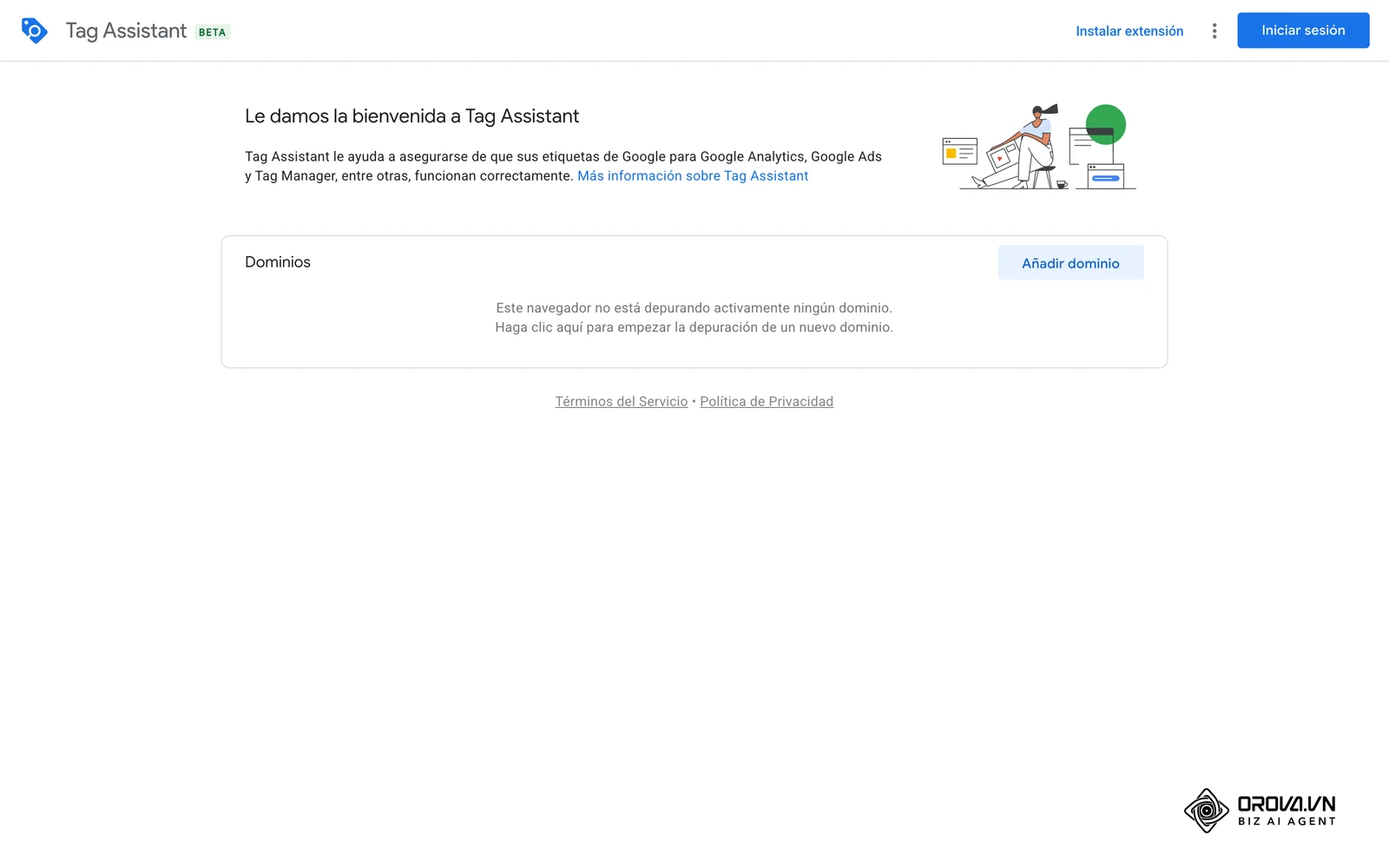Open Más información sobre Tag Assistant link

pos(693,176)
